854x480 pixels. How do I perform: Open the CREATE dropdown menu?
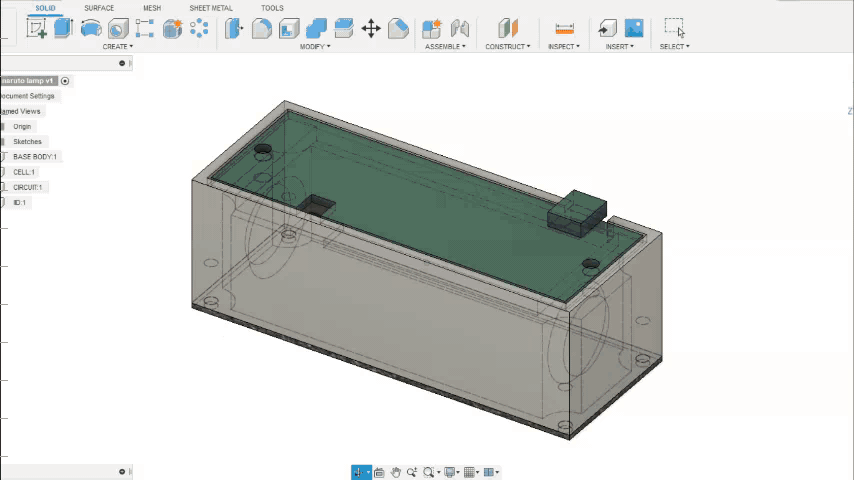pyautogui.click(x=117, y=47)
